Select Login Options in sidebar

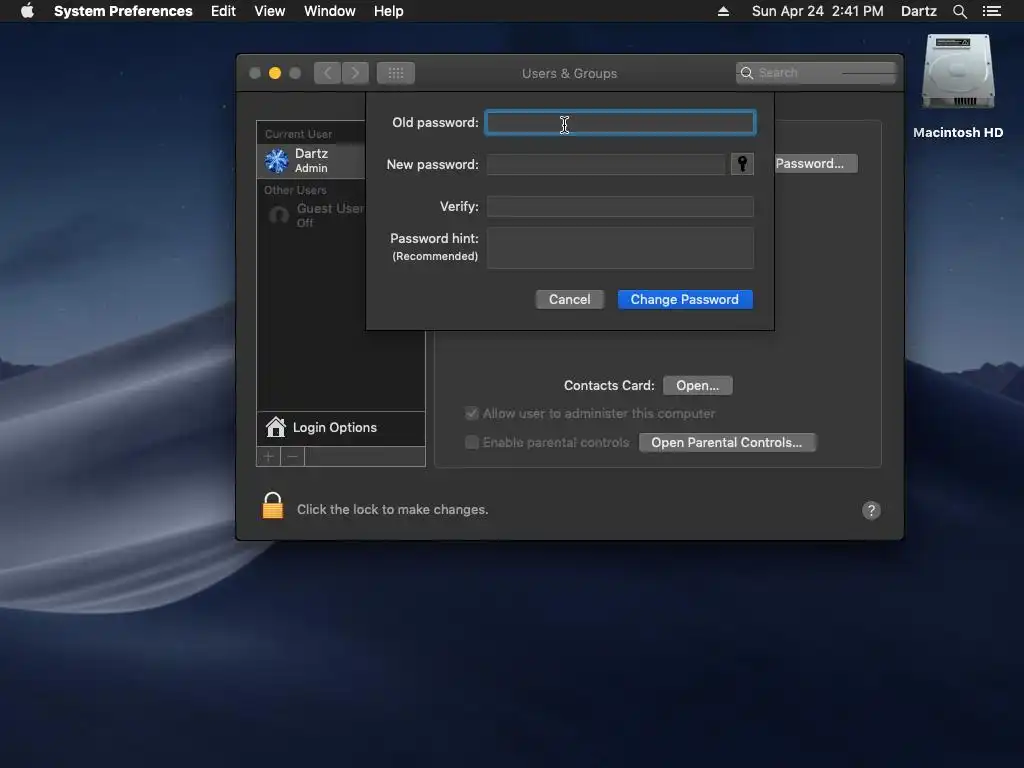pos(341,428)
